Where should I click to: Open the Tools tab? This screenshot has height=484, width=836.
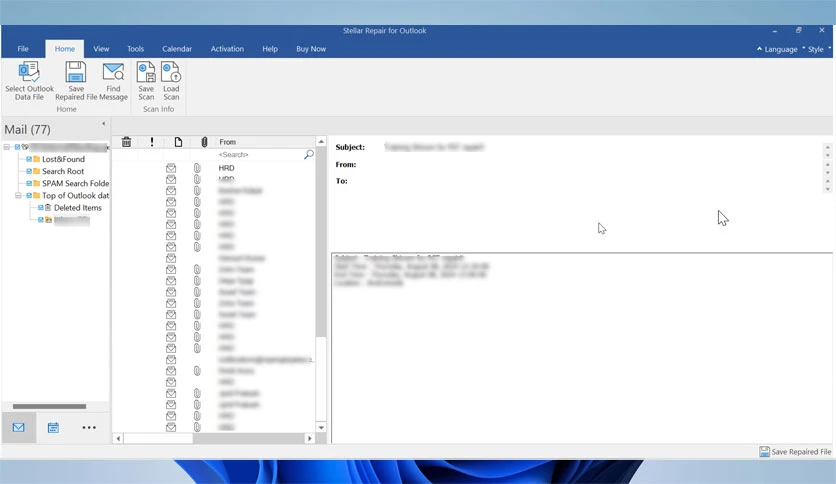[135, 49]
